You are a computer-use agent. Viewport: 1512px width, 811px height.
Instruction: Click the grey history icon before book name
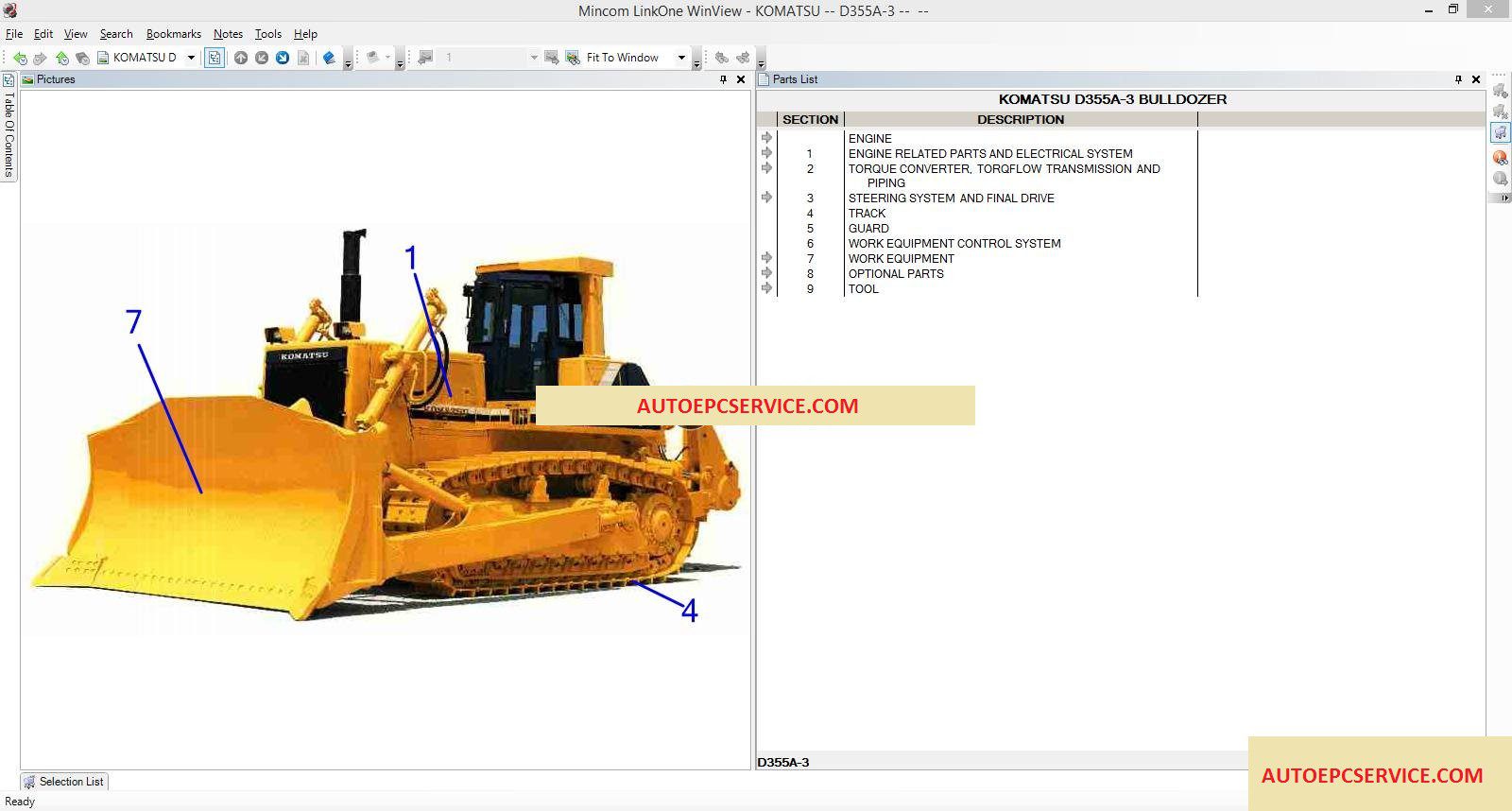[83, 58]
